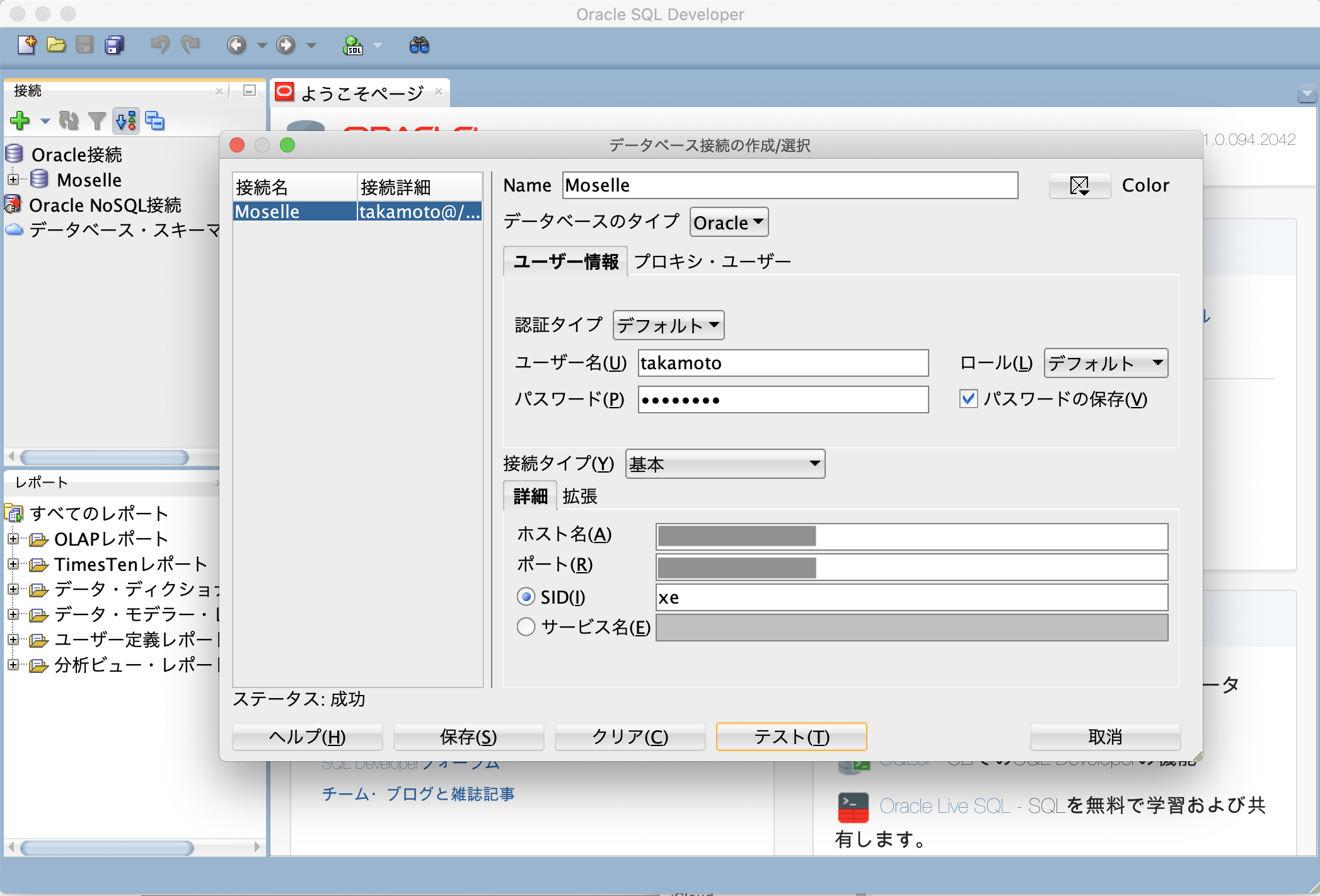Switch to the user info tab
Viewport: 1320px width, 896px height.
(x=565, y=261)
